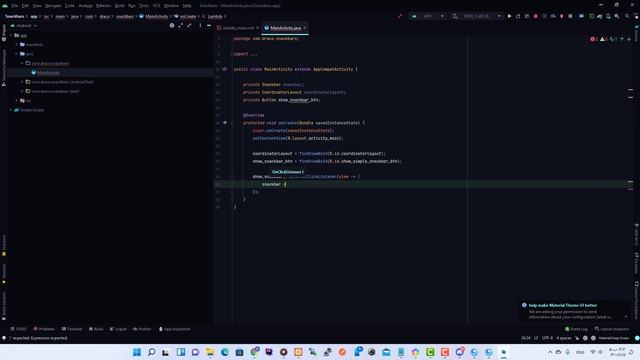Click the gear icon in Project panel header
Screen dimensions: 640x360
point(172,25)
